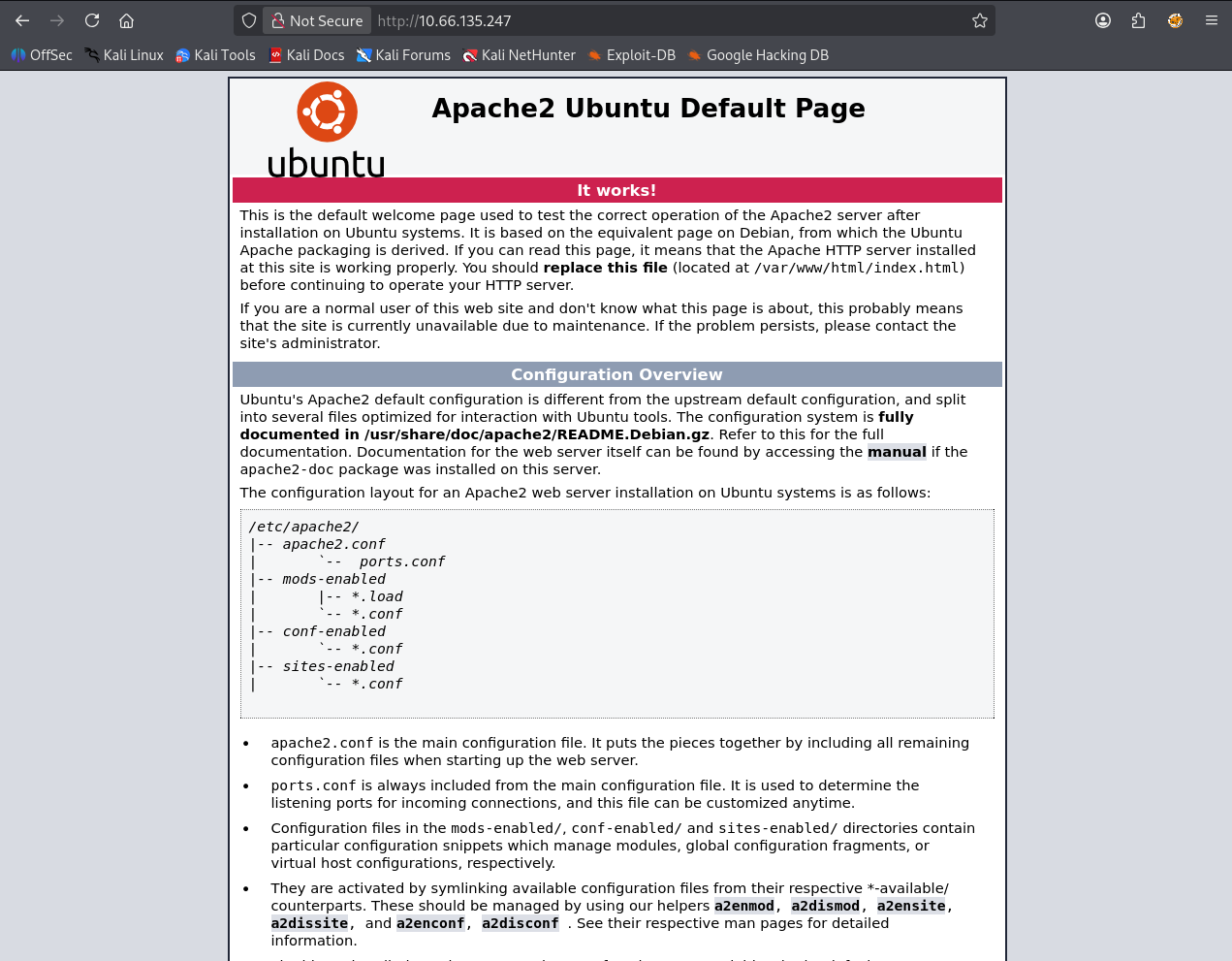Open the Kali Forums bookmark
Screen dimensions: 1232x961
point(403,55)
